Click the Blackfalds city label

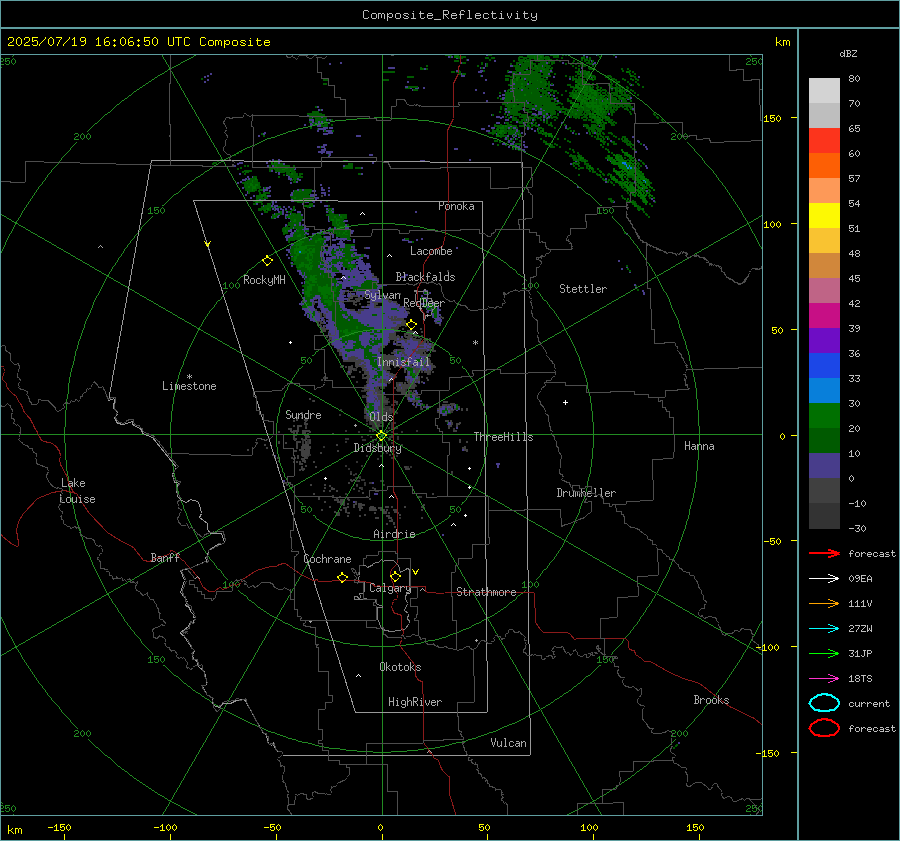point(425,277)
